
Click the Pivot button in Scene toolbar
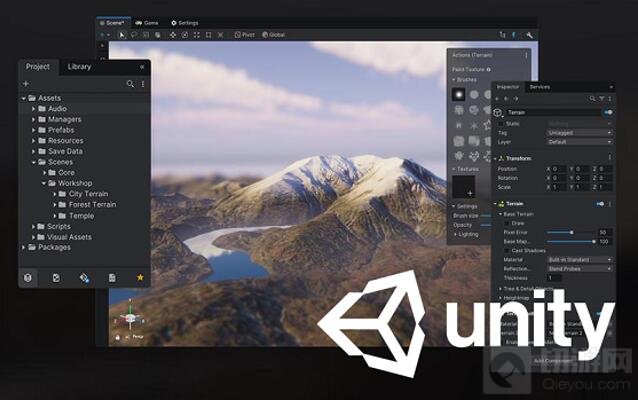point(245,34)
